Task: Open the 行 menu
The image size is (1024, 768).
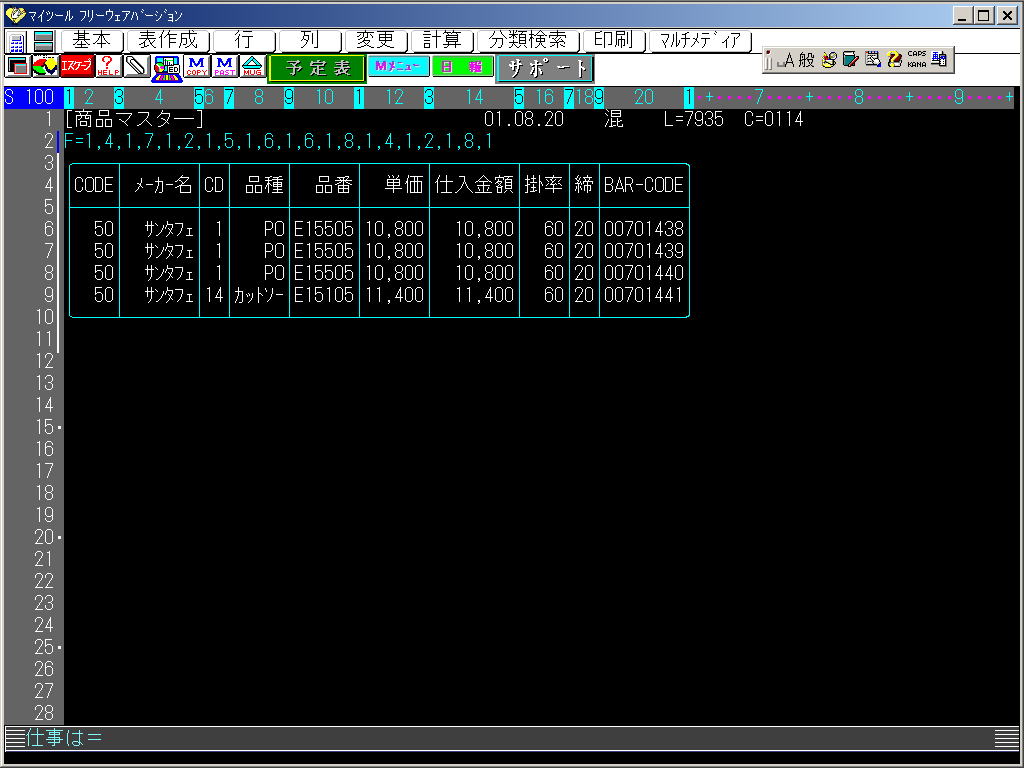Action: 244,40
